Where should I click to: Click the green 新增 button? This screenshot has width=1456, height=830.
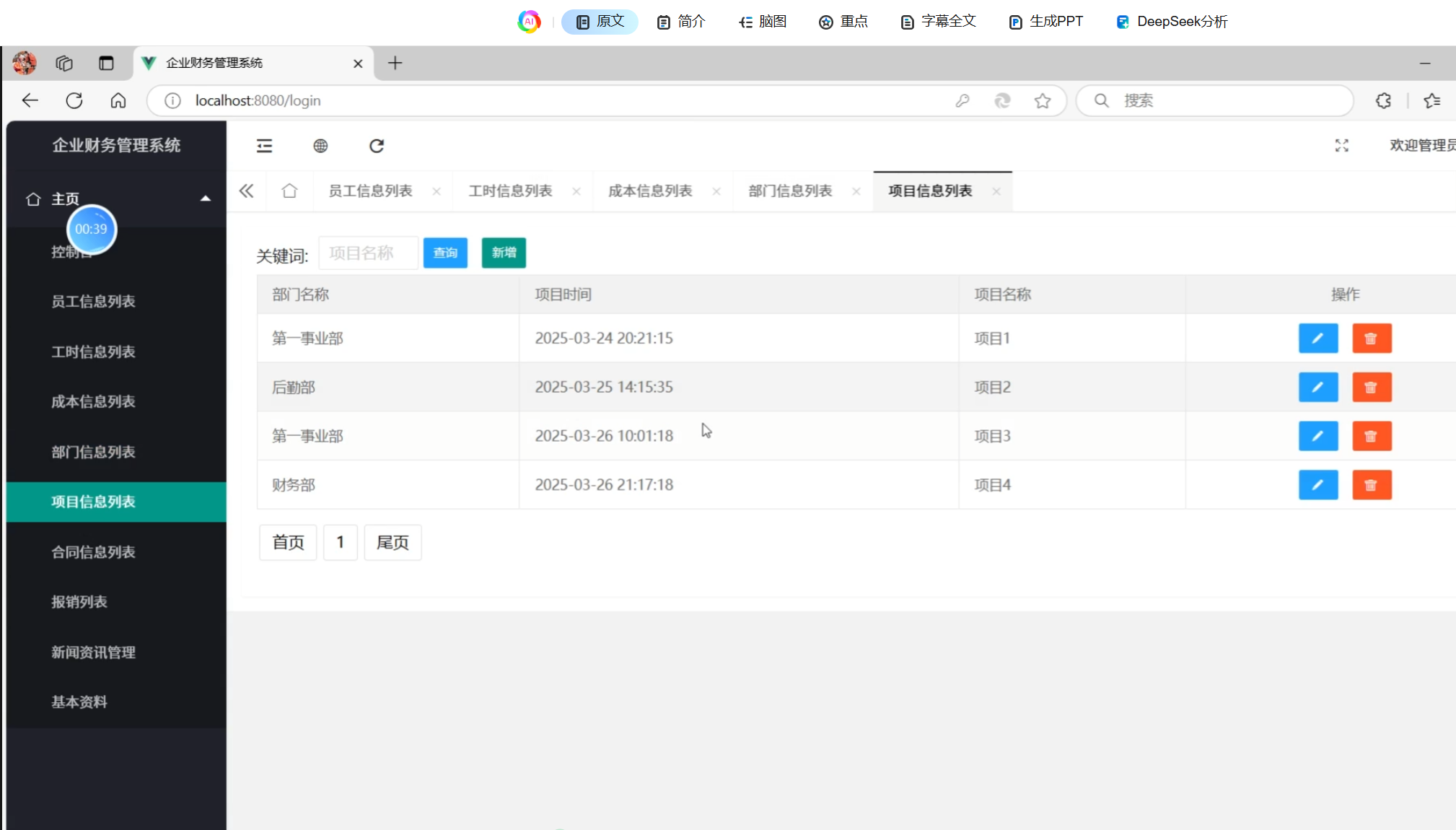click(x=504, y=253)
